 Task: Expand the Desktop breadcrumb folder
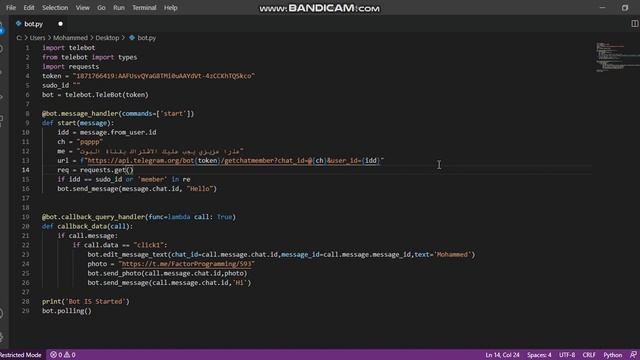coord(107,38)
